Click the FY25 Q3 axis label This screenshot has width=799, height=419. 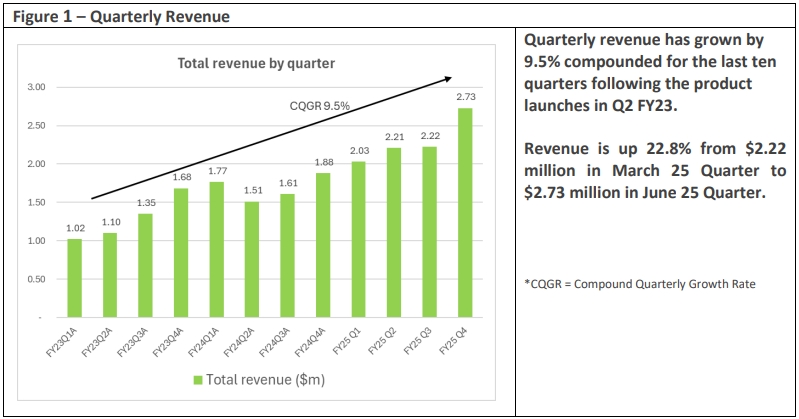coord(417,342)
